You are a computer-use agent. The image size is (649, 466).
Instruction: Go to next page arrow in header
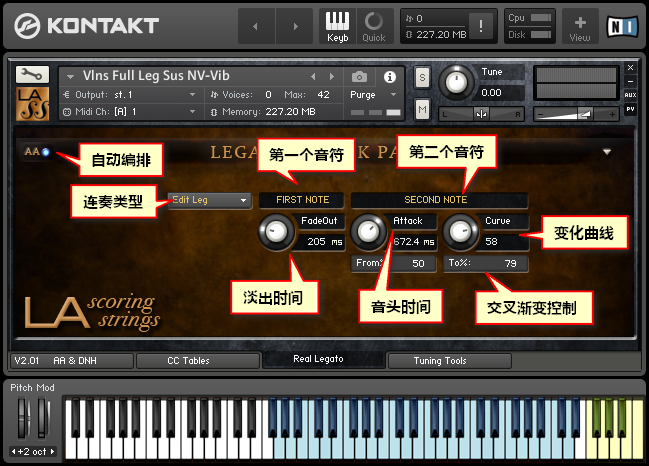click(295, 26)
